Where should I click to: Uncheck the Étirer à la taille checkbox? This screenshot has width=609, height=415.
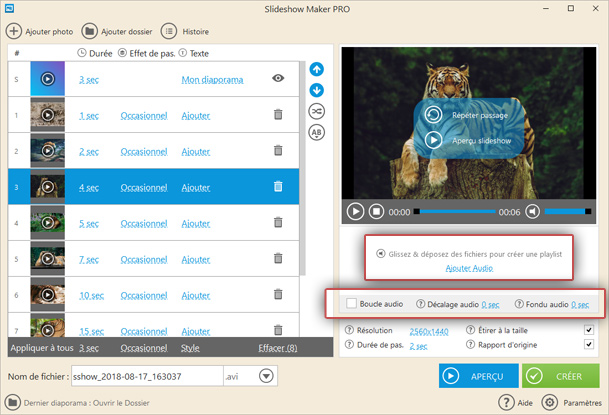tap(589, 330)
